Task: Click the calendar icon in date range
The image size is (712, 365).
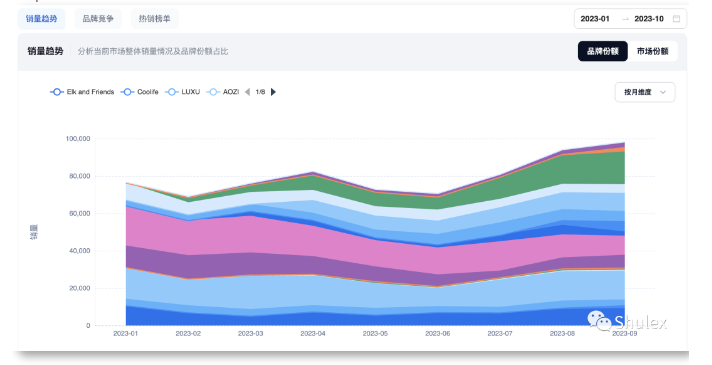Action: click(x=676, y=19)
